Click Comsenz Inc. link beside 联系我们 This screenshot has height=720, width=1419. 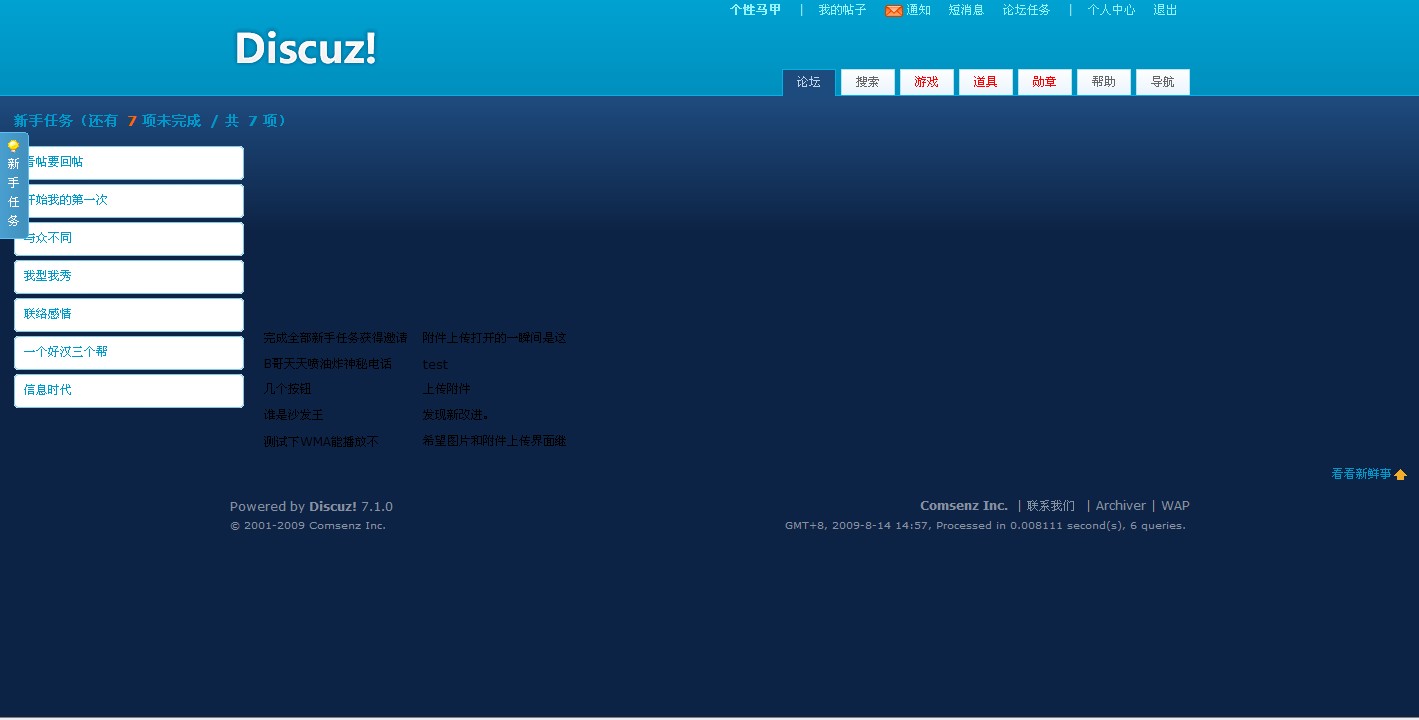[x=964, y=506]
